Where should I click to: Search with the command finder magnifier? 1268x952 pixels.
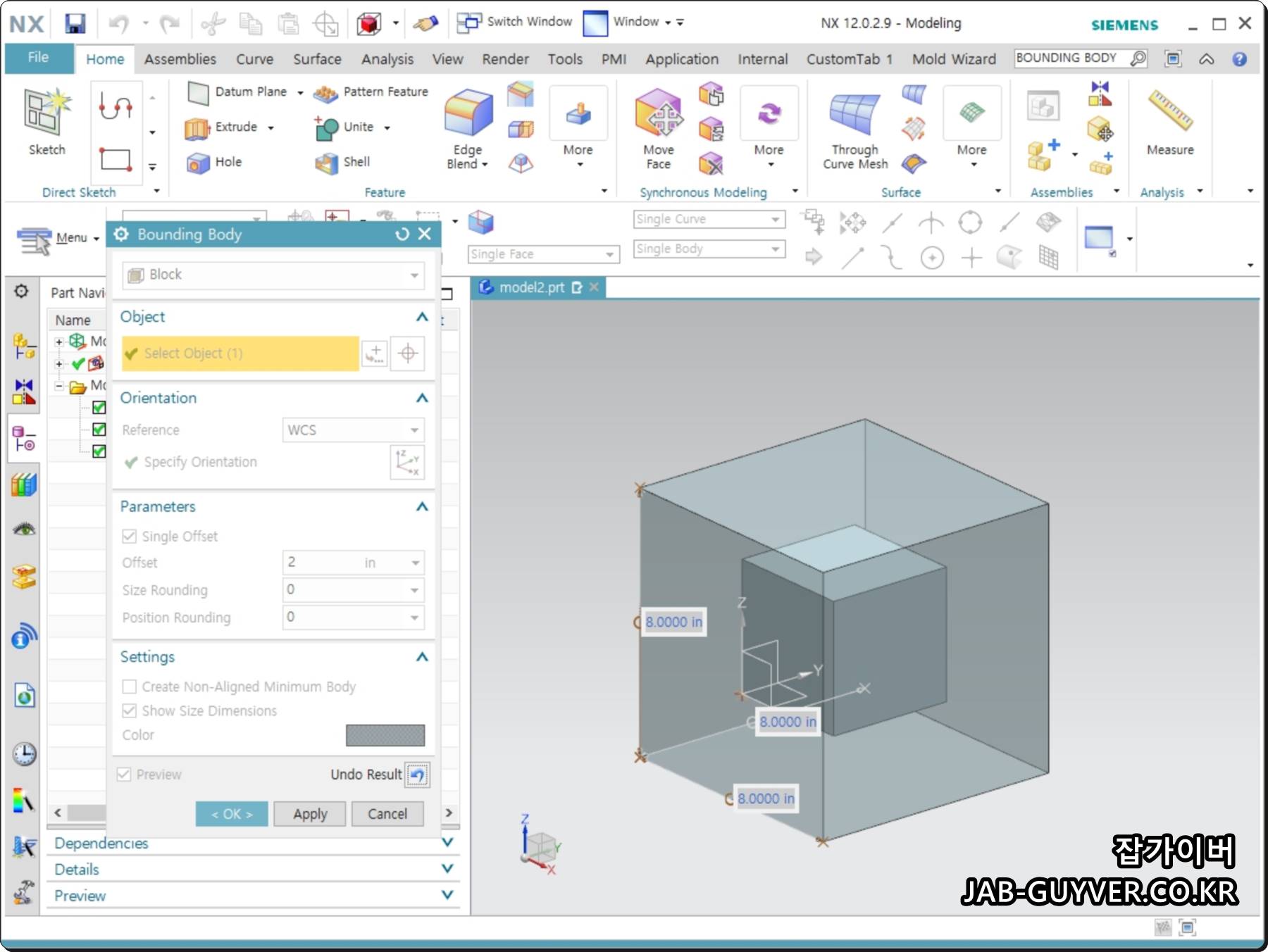(x=1138, y=58)
